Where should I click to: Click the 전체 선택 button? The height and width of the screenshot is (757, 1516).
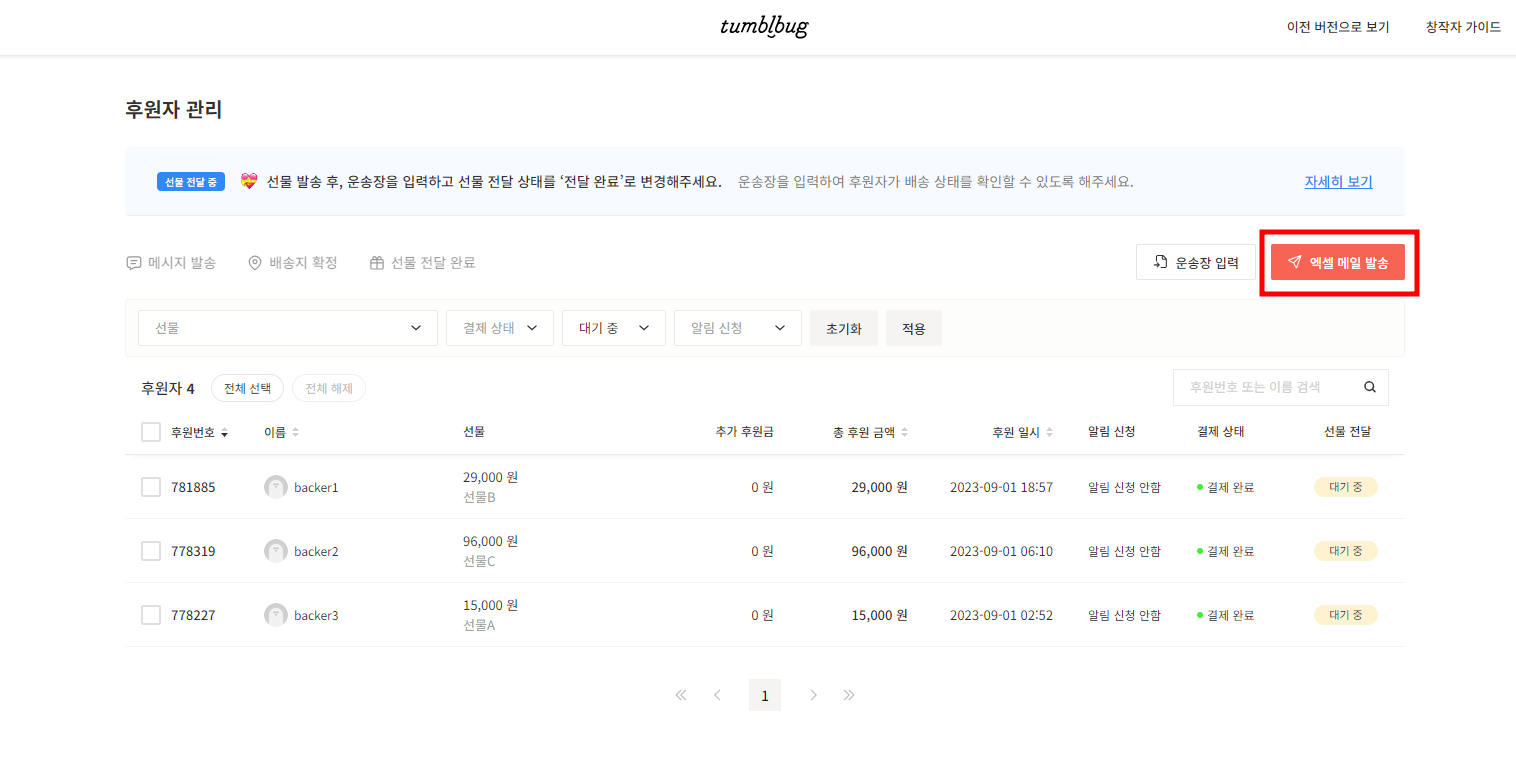pos(248,388)
